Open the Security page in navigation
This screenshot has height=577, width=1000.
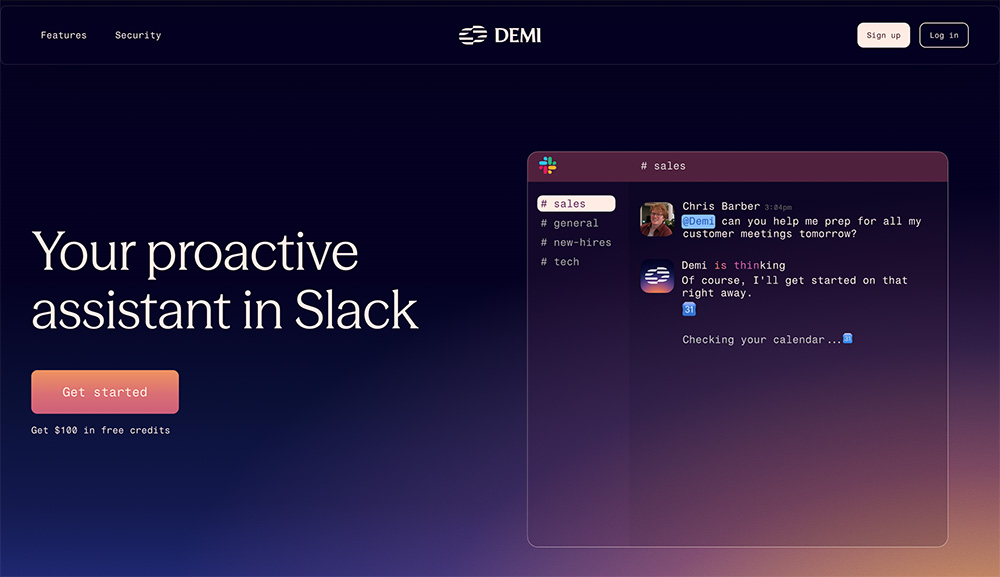coord(138,35)
